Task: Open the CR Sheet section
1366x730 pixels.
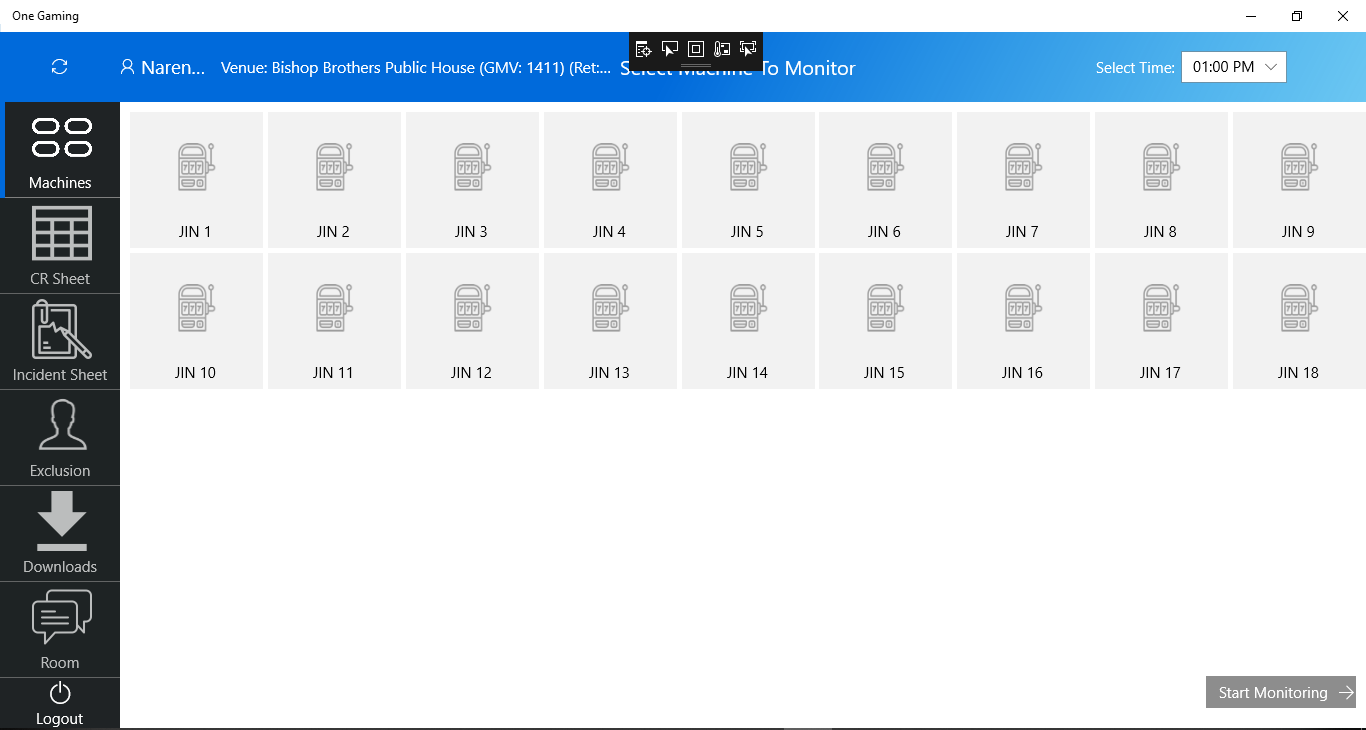Action: (60, 246)
